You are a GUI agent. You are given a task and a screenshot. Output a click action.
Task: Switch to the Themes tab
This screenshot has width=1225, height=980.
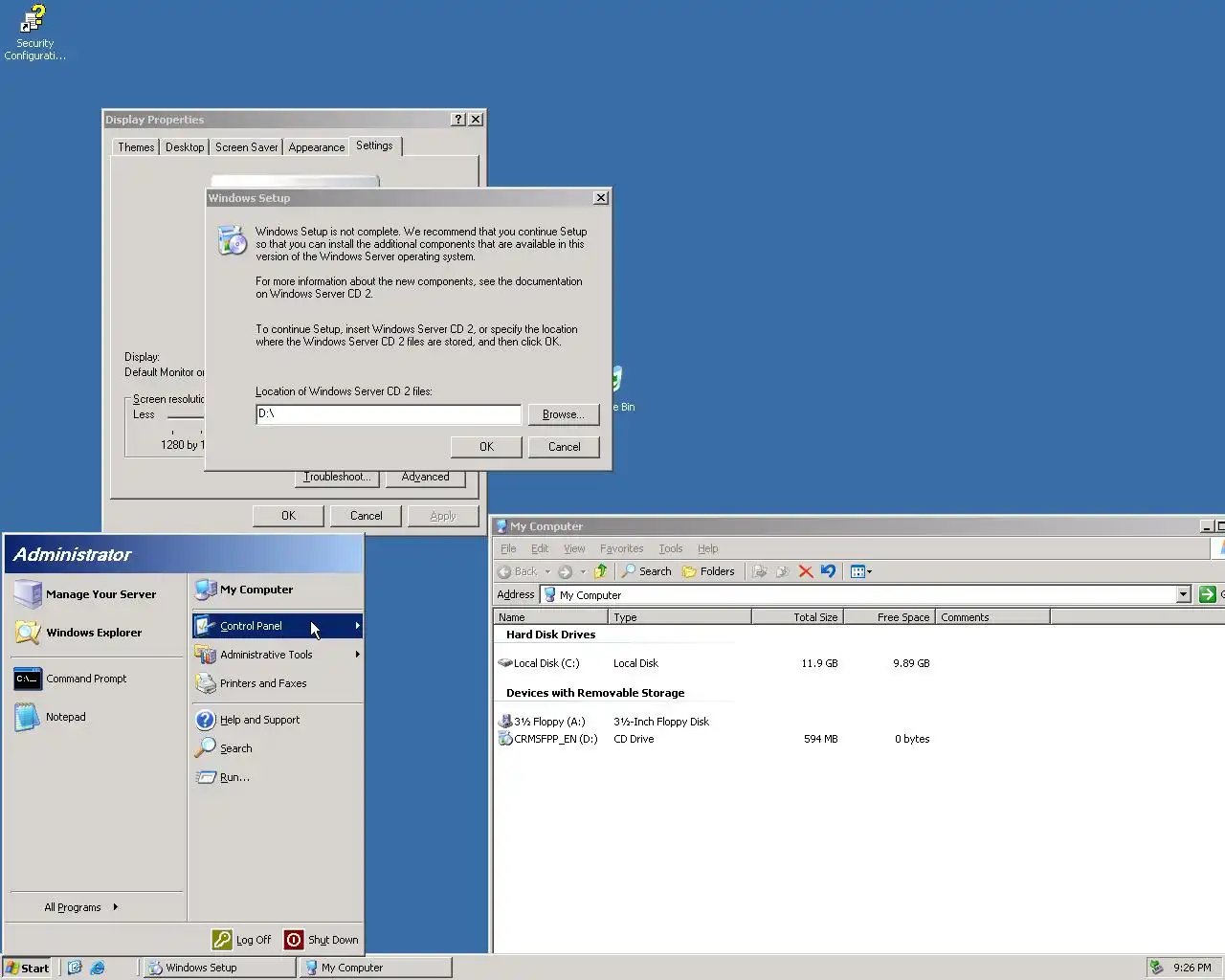coord(136,147)
